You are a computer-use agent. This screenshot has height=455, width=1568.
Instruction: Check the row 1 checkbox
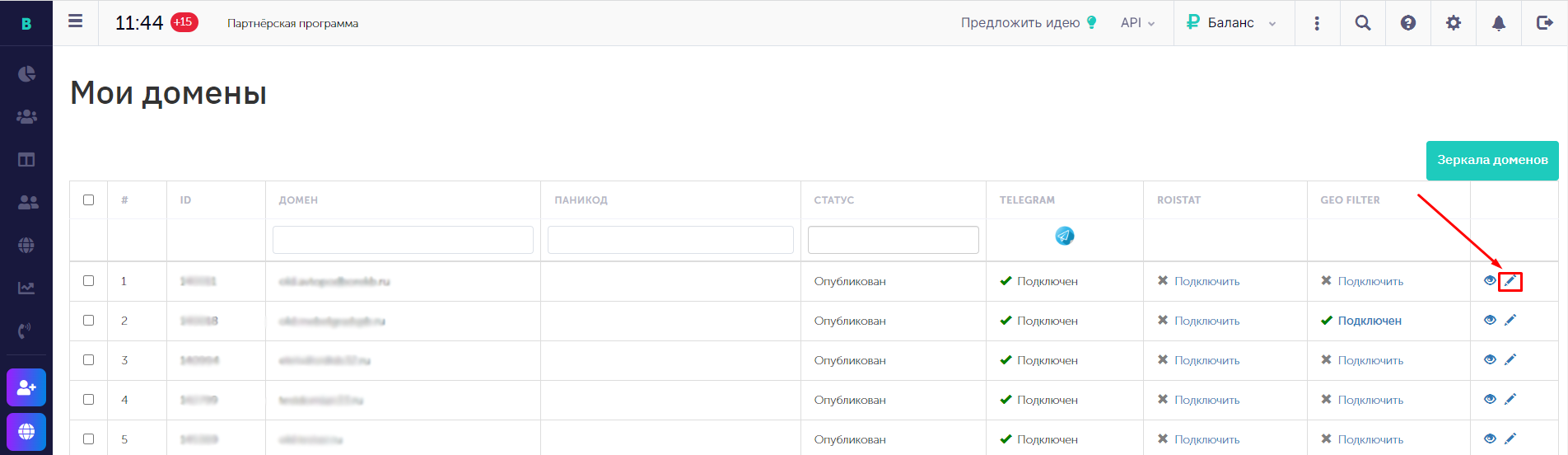point(88,280)
